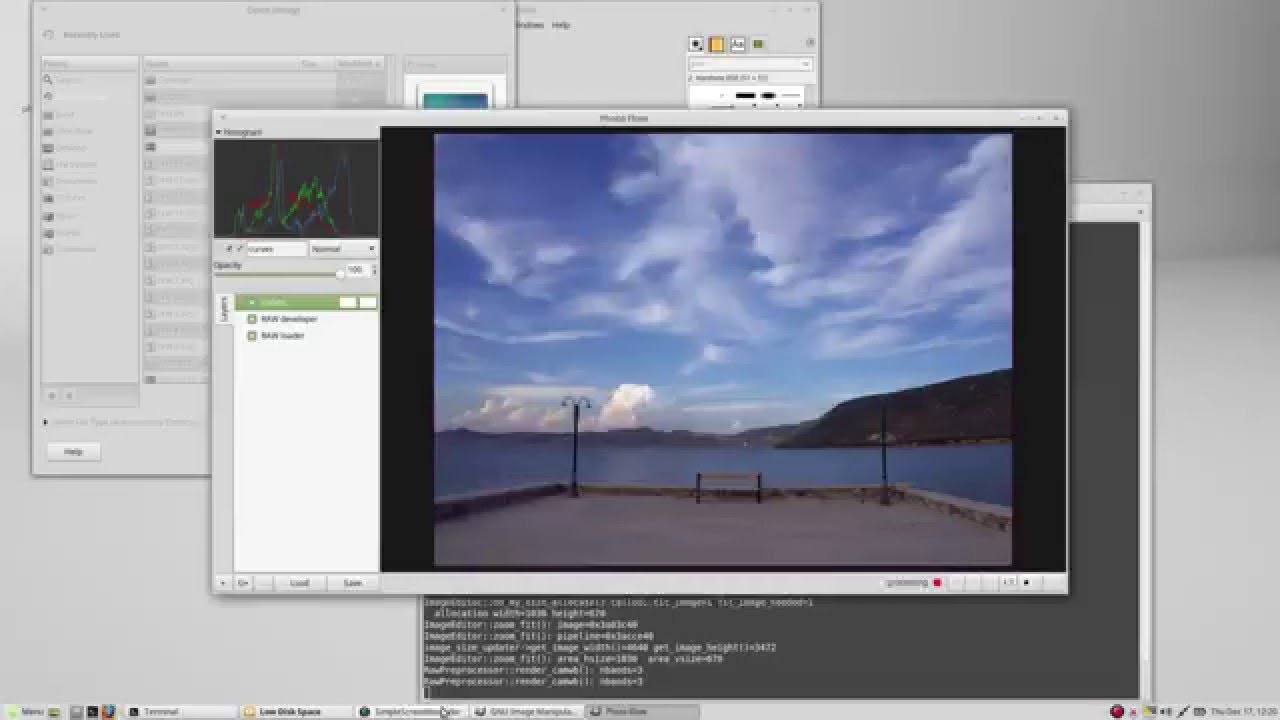Click the add layer plus button
Screen dimensions: 1280x720
(223, 583)
